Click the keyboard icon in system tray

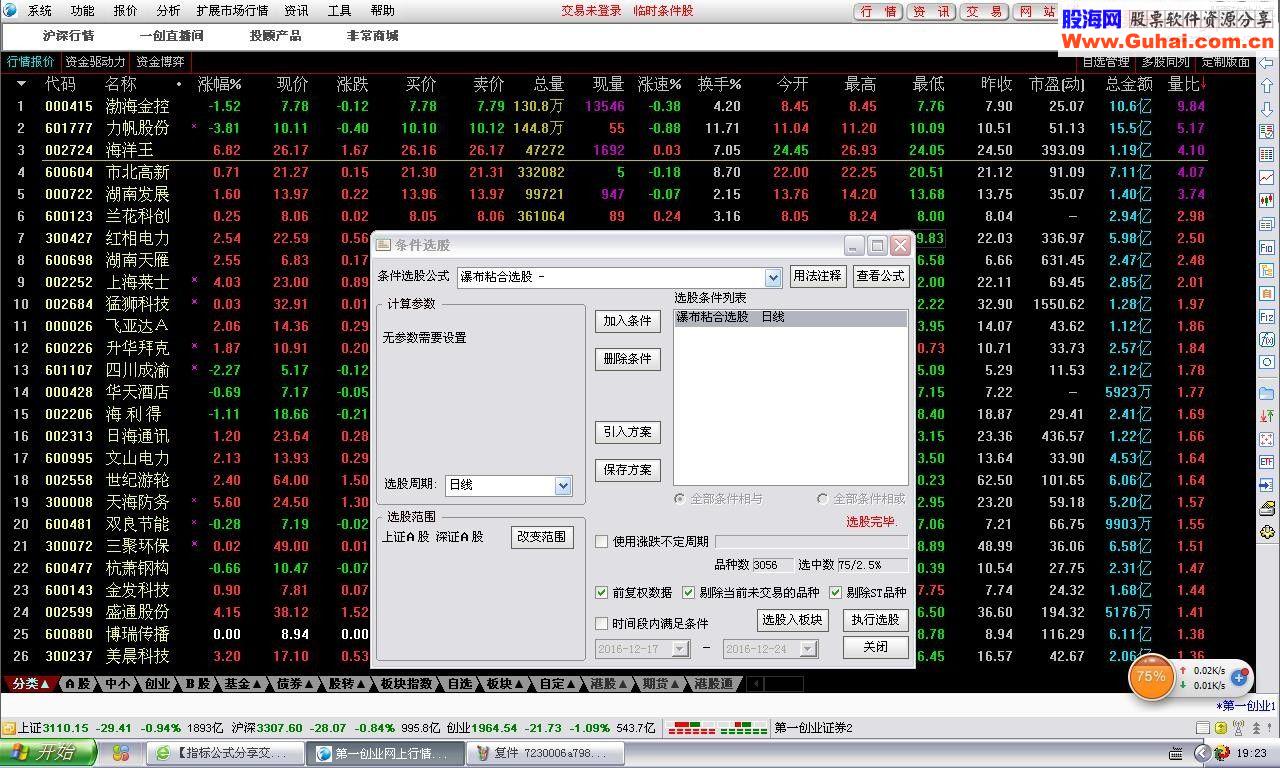point(1175,753)
